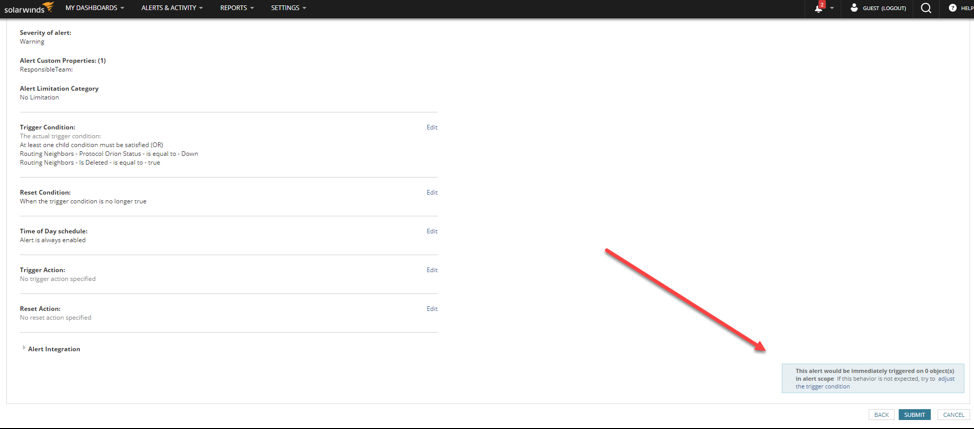Open the notifications bell icon
Image resolution: width=974 pixels, height=429 pixels.
819,8
